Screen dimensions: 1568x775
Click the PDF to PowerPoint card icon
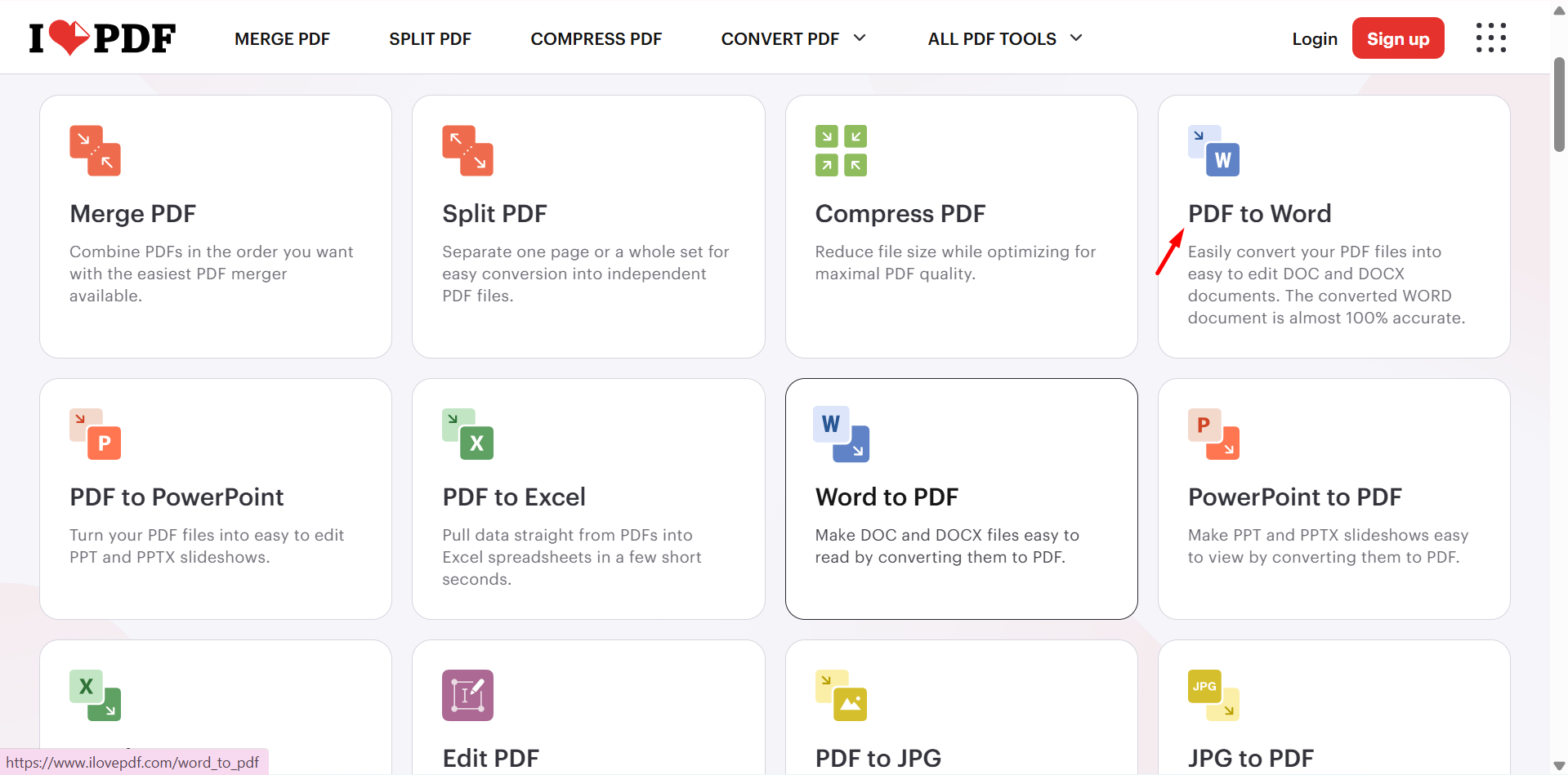(95, 434)
